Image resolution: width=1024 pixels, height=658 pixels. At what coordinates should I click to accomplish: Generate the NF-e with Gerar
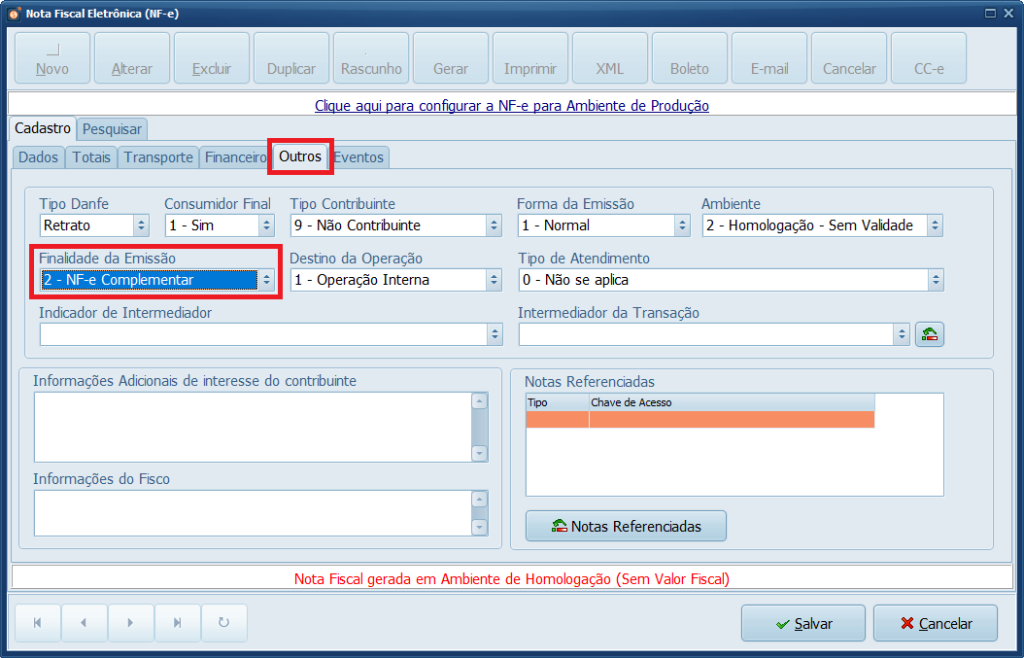click(x=450, y=57)
